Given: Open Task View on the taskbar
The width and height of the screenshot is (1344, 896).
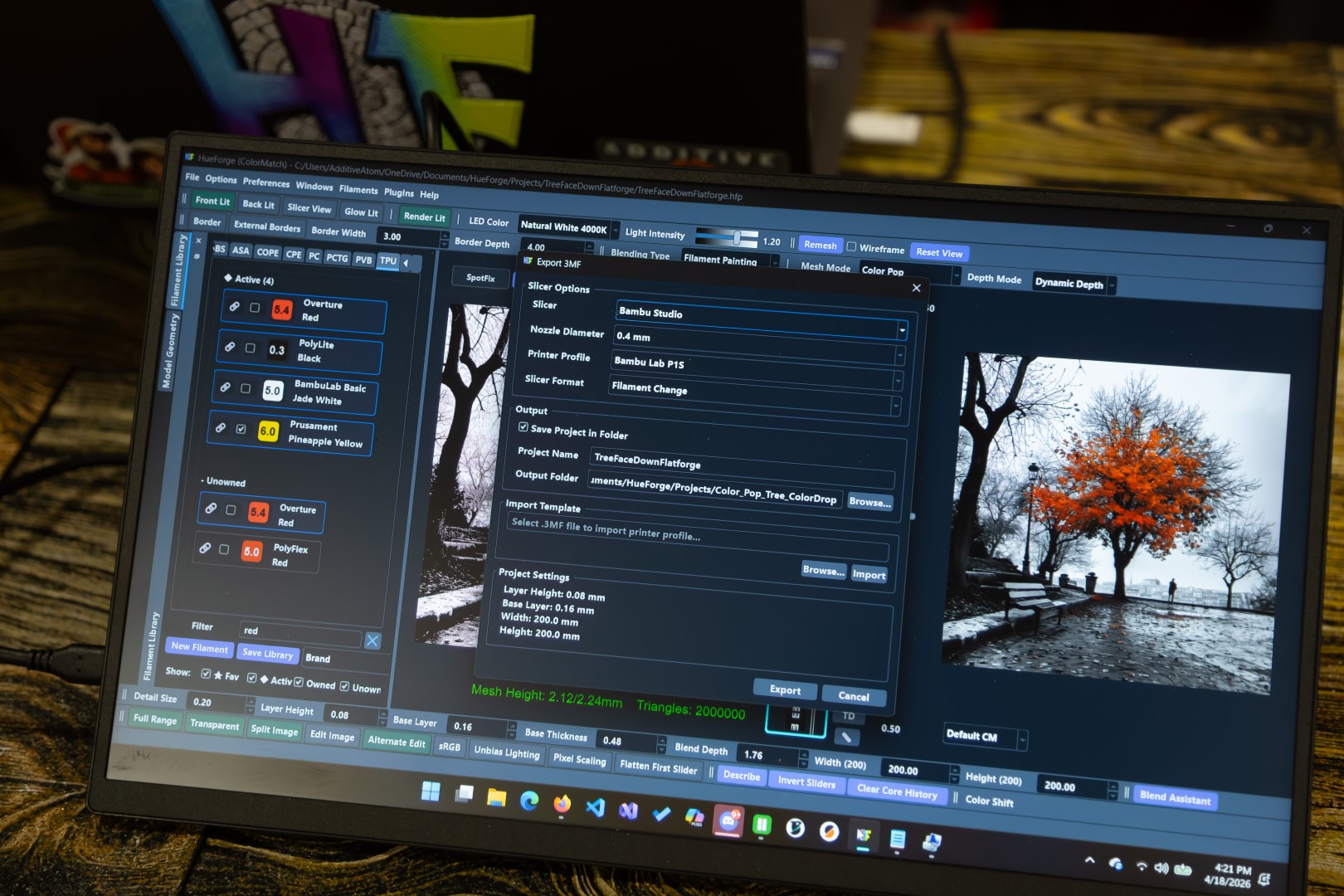Looking at the screenshot, I should (x=464, y=794).
